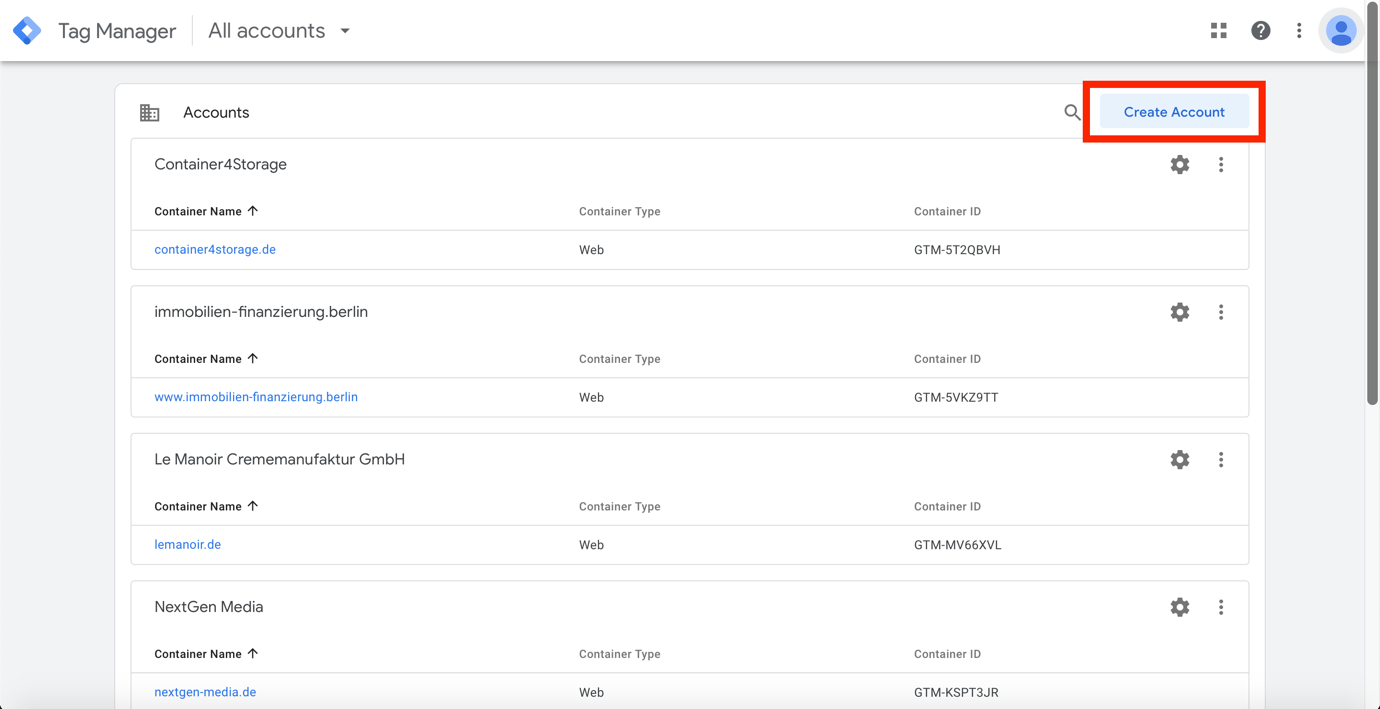Click the Tag Manager title text
Viewport: 1380px width, 709px height.
pos(117,31)
